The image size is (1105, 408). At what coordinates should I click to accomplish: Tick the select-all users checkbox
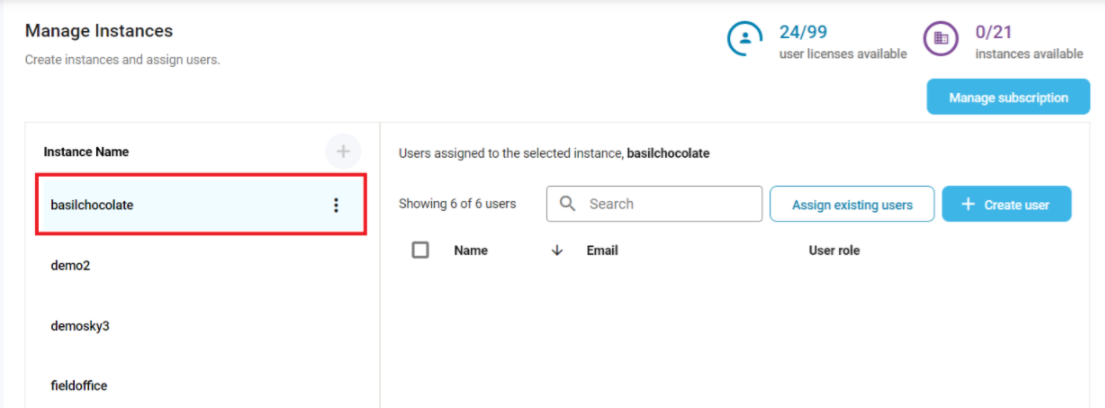click(x=421, y=250)
